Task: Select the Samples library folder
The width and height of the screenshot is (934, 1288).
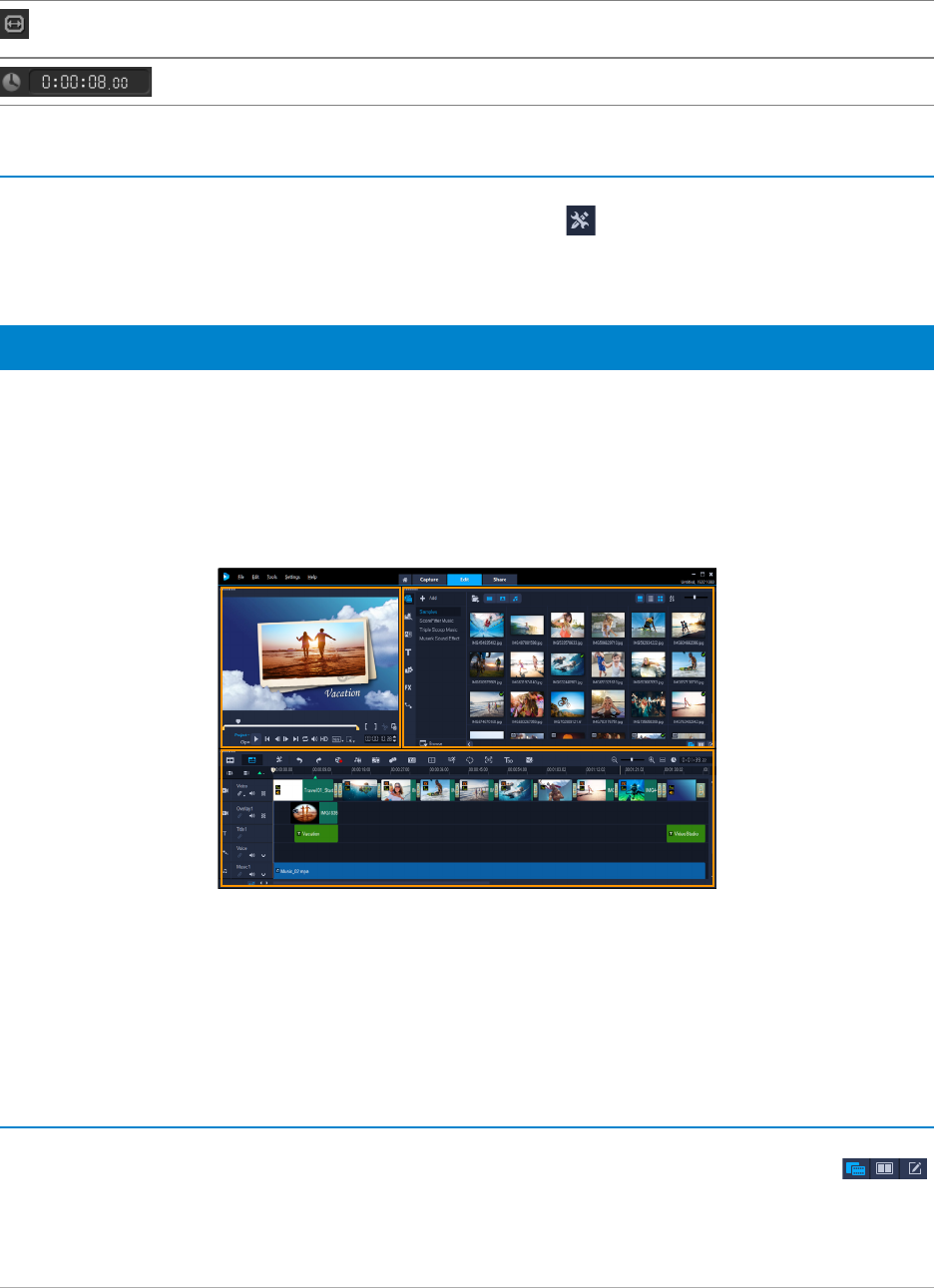Action: [x=429, y=612]
